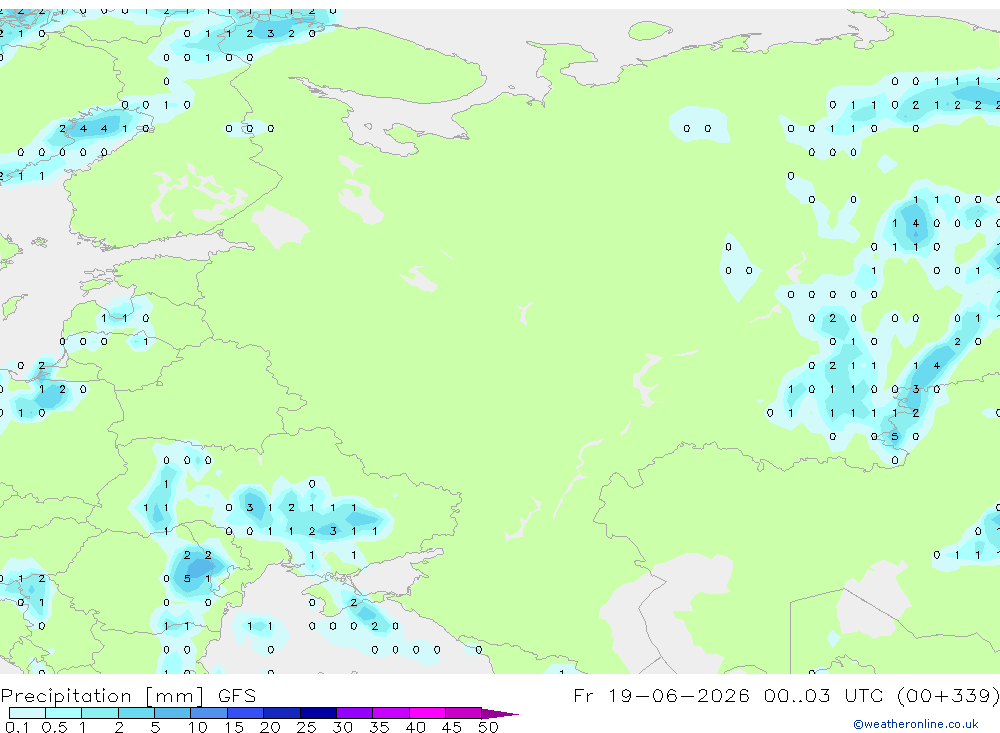Screen dimensions: 1000x733
Task: Click the 0.1–0.5 mm legend color box
Action: 27,713
